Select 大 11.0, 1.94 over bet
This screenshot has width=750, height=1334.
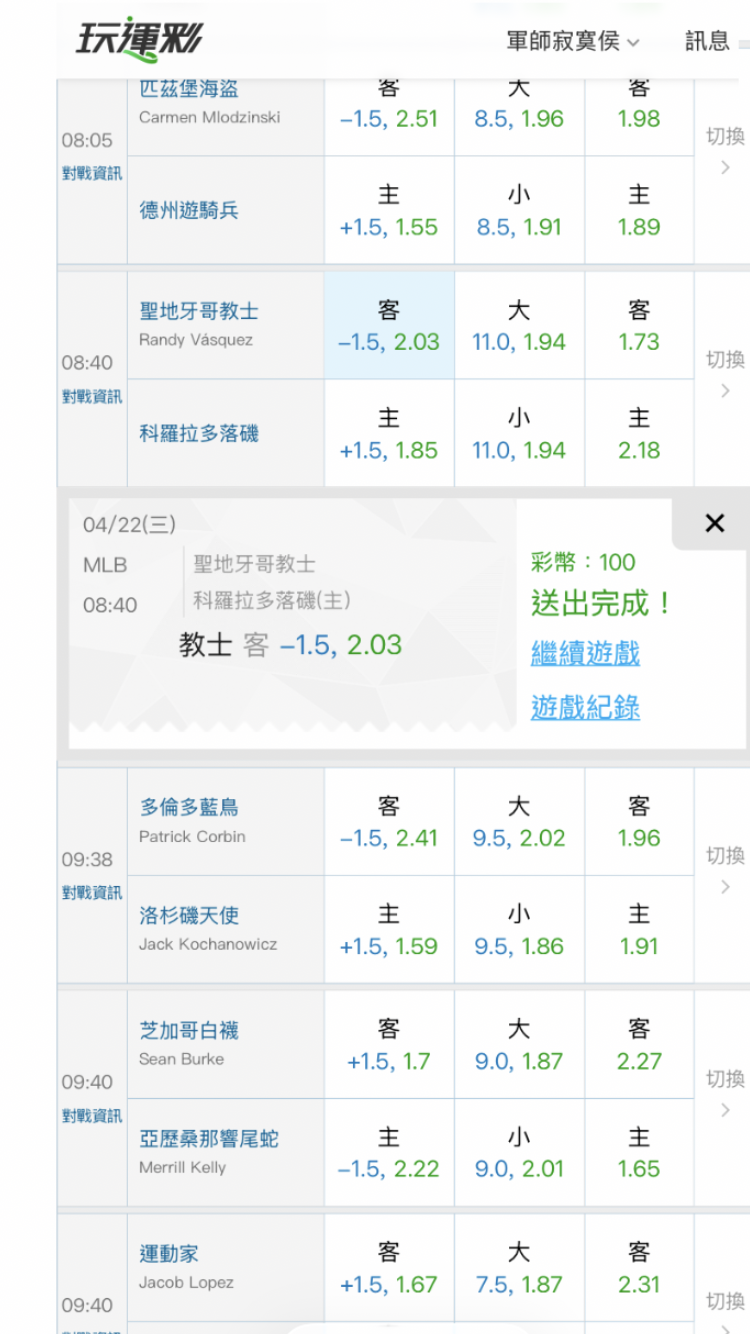(519, 326)
